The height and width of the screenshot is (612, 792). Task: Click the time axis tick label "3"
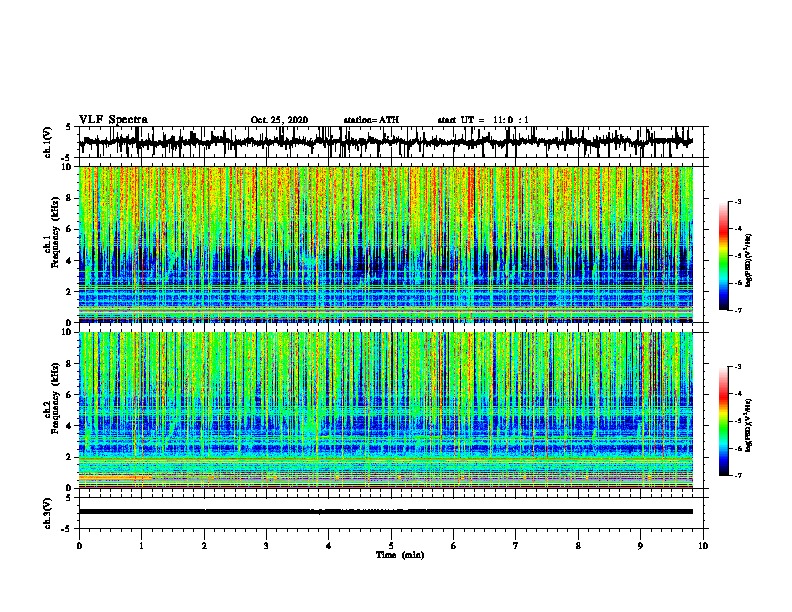pyautogui.click(x=266, y=546)
